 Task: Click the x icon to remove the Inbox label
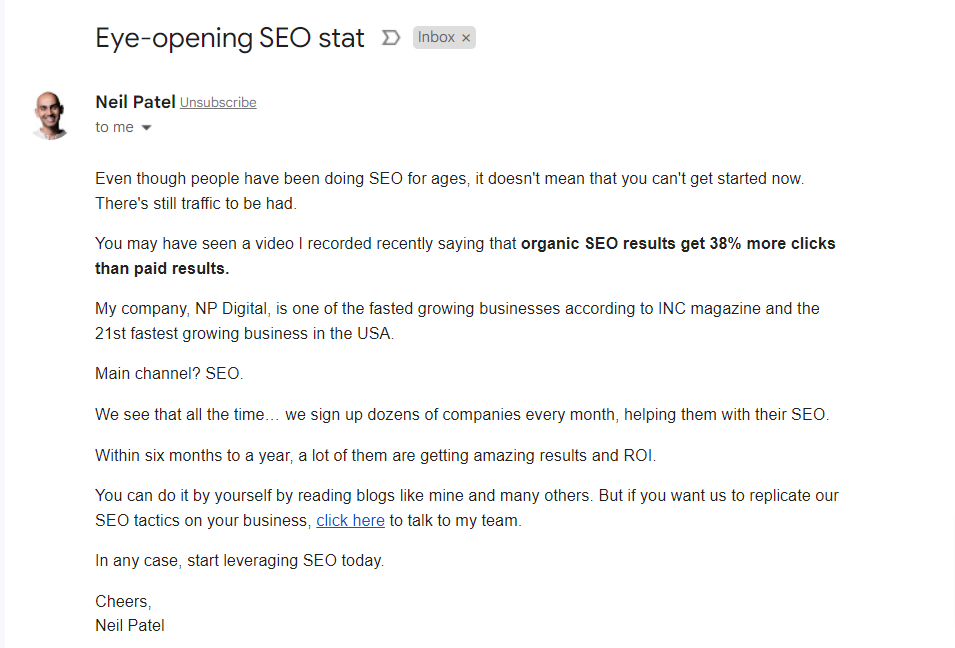[466, 36]
